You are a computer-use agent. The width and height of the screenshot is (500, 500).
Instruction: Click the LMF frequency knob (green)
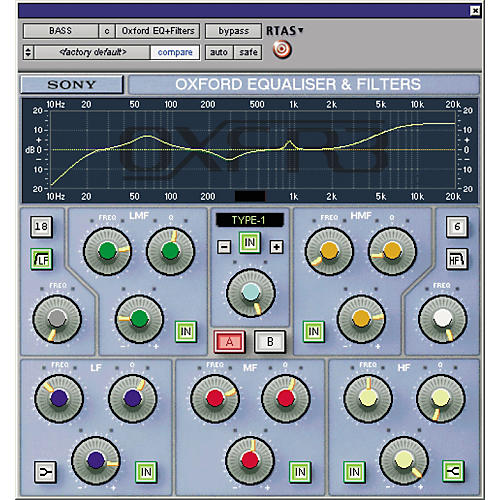[x=107, y=251]
